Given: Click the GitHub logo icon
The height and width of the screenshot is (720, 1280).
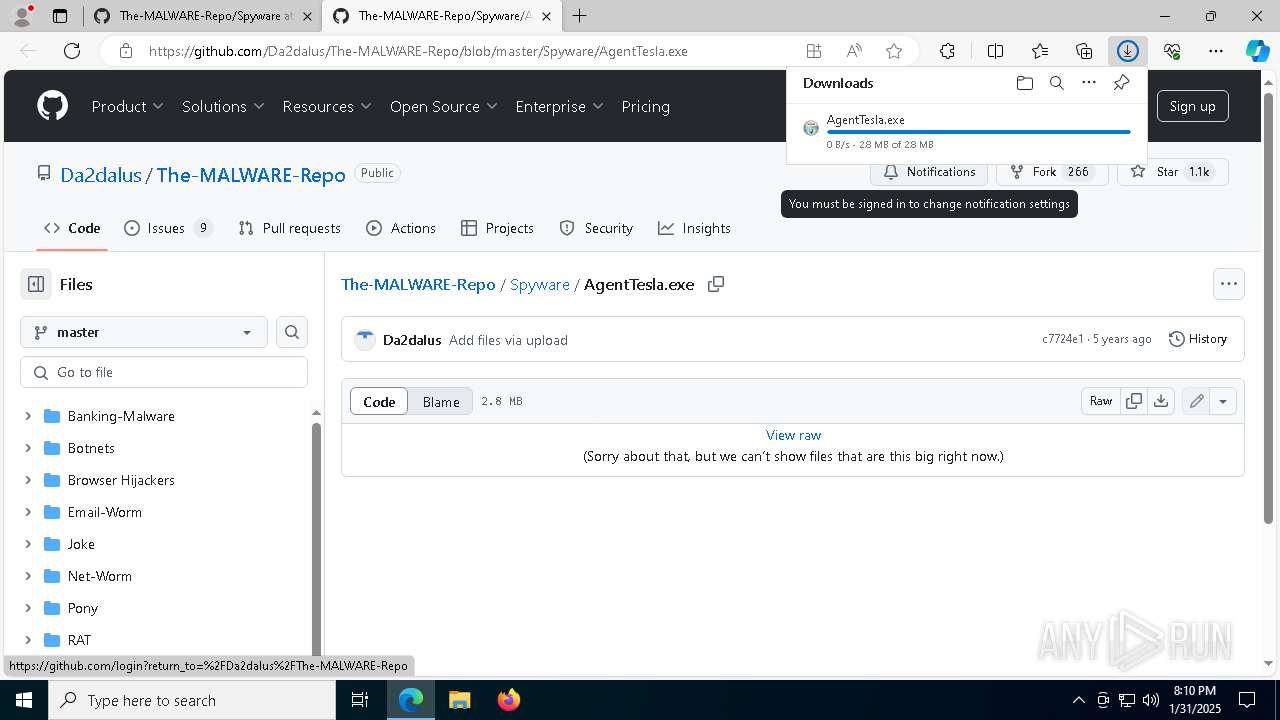Looking at the screenshot, I should tap(52, 106).
